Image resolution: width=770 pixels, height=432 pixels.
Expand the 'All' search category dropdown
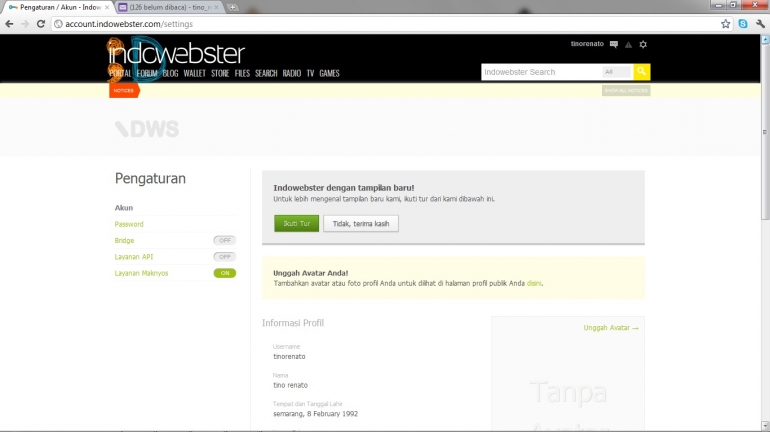click(615, 72)
